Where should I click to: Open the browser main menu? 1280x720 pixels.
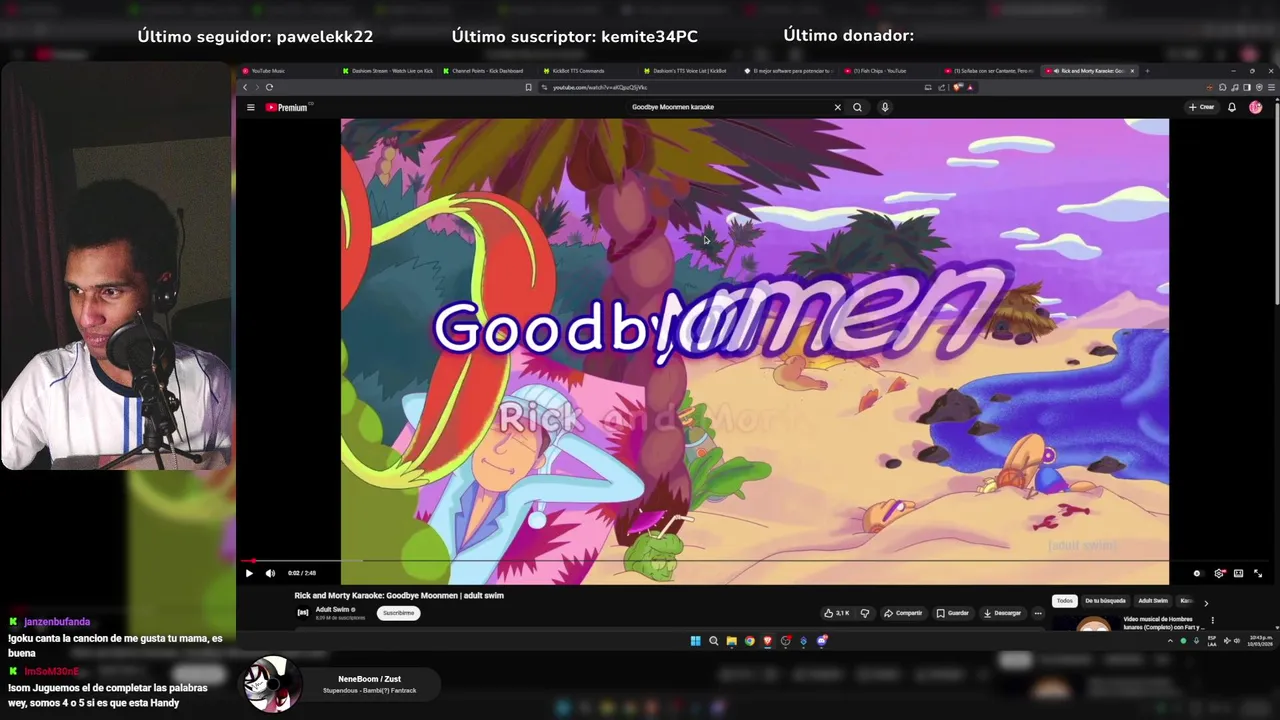point(1271,88)
